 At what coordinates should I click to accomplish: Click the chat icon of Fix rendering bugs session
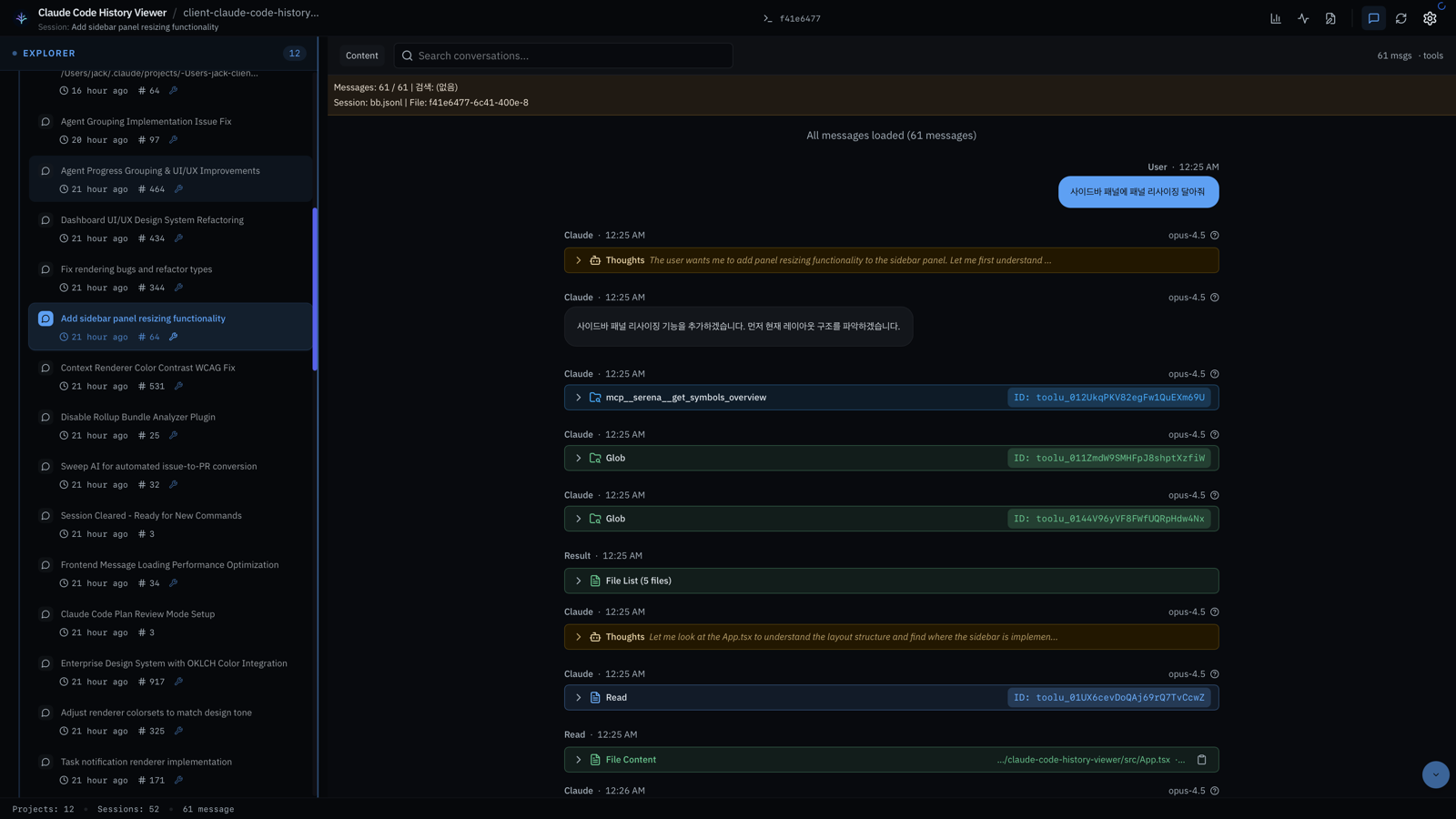(x=45, y=269)
